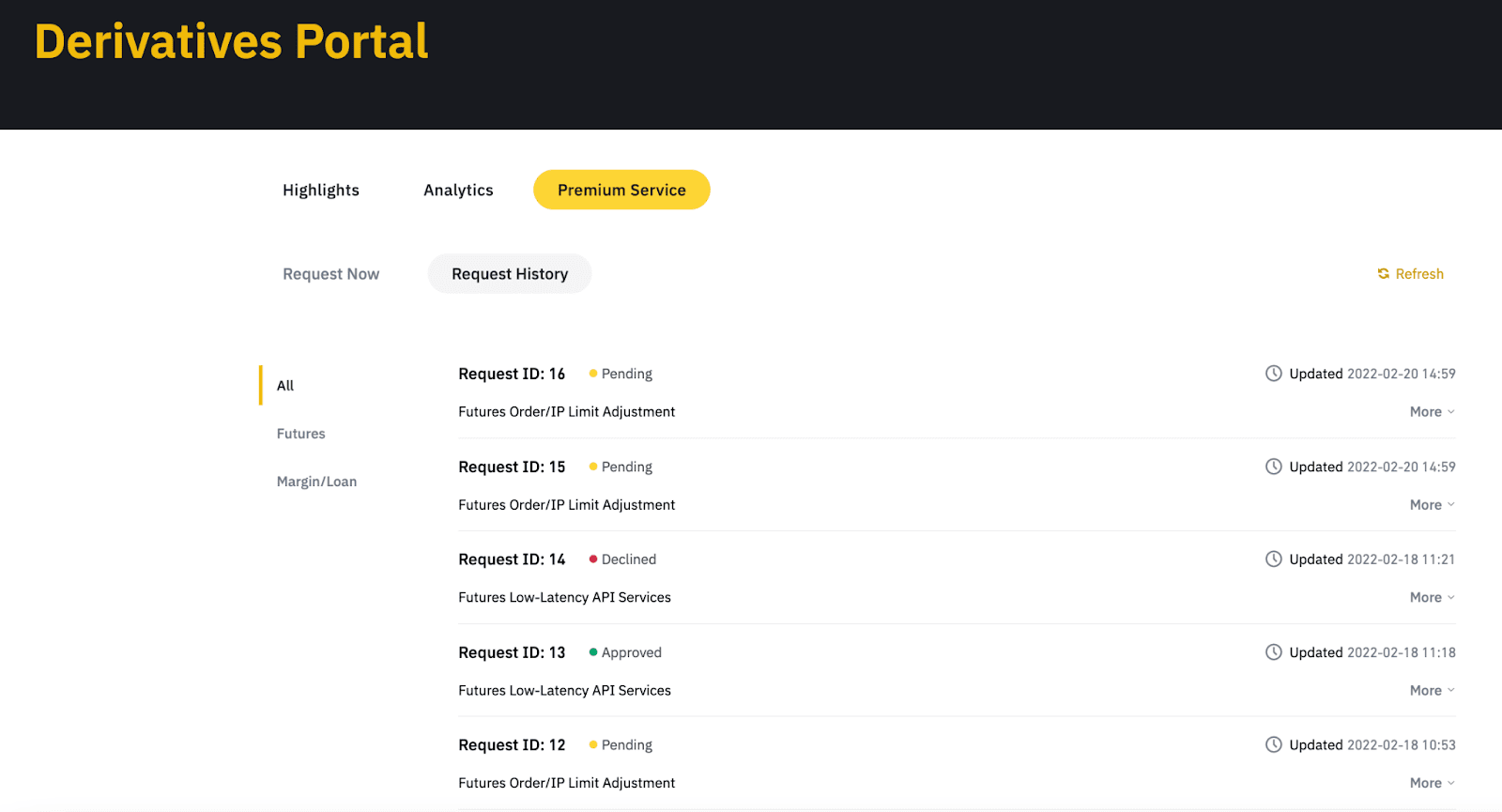This screenshot has width=1502, height=812.
Task: Click the Updated 2022-02-18 11:18 timestamp
Action: [1372, 652]
